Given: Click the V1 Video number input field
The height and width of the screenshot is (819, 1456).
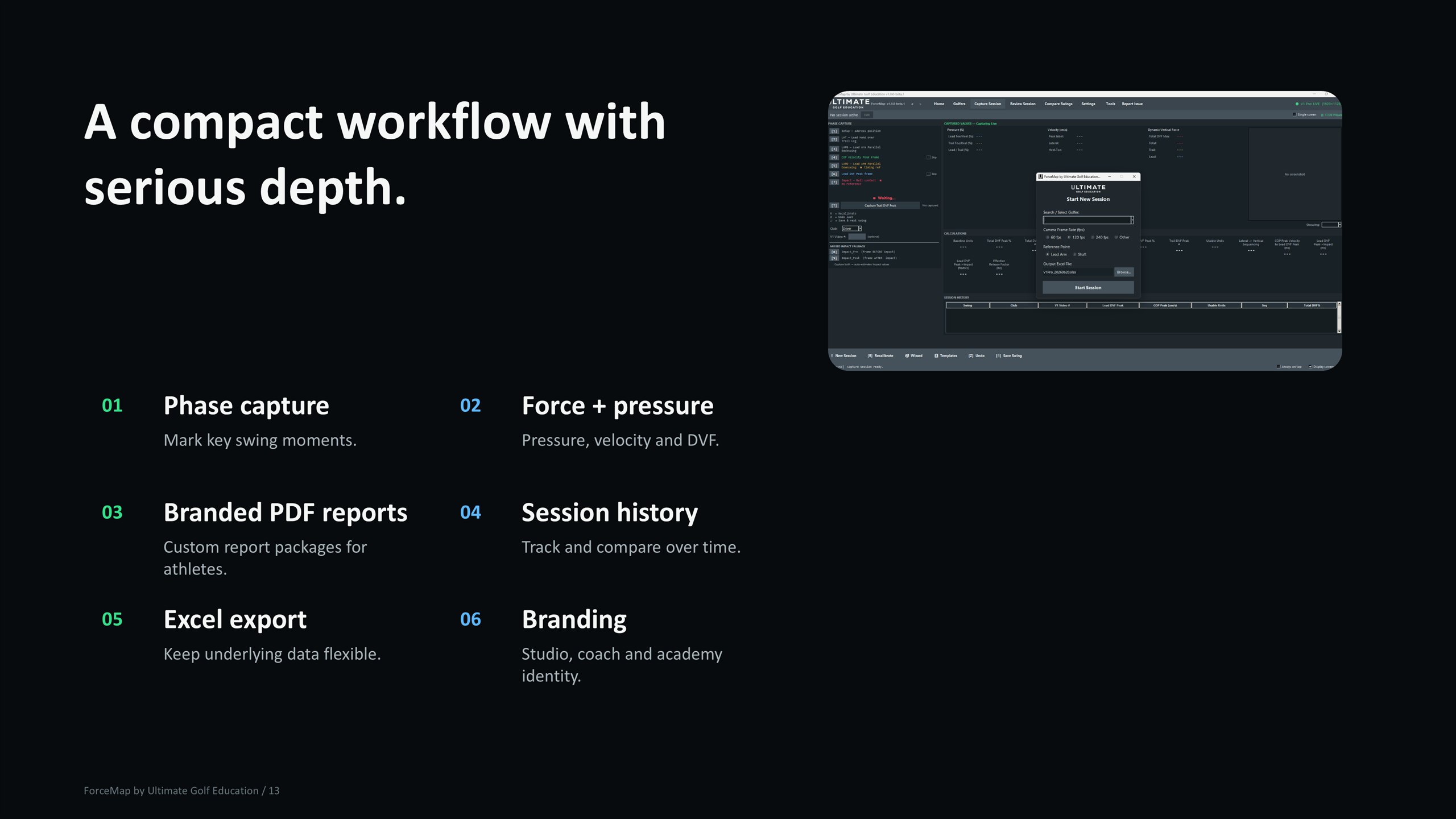Looking at the screenshot, I should pyautogui.click(x=857, y=237).
